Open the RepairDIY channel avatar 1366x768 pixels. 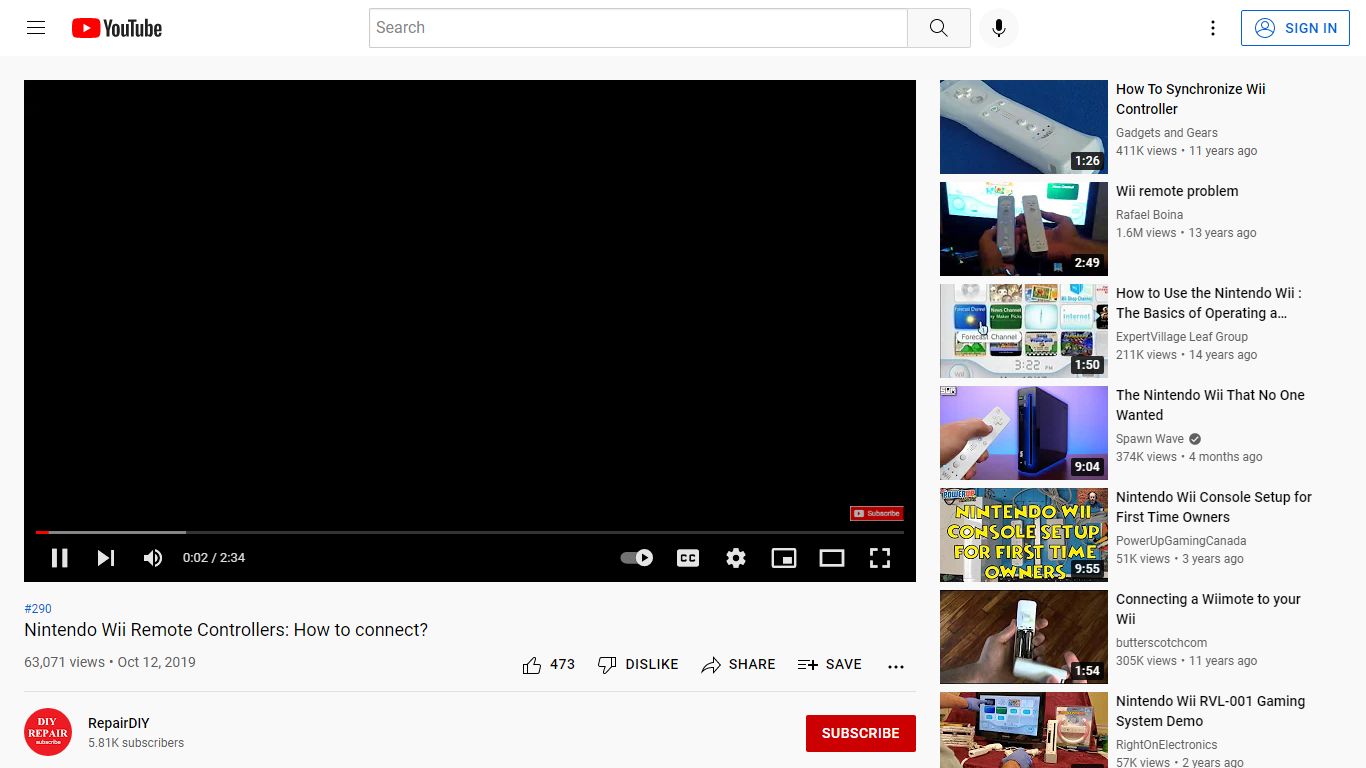coord(48,732)
